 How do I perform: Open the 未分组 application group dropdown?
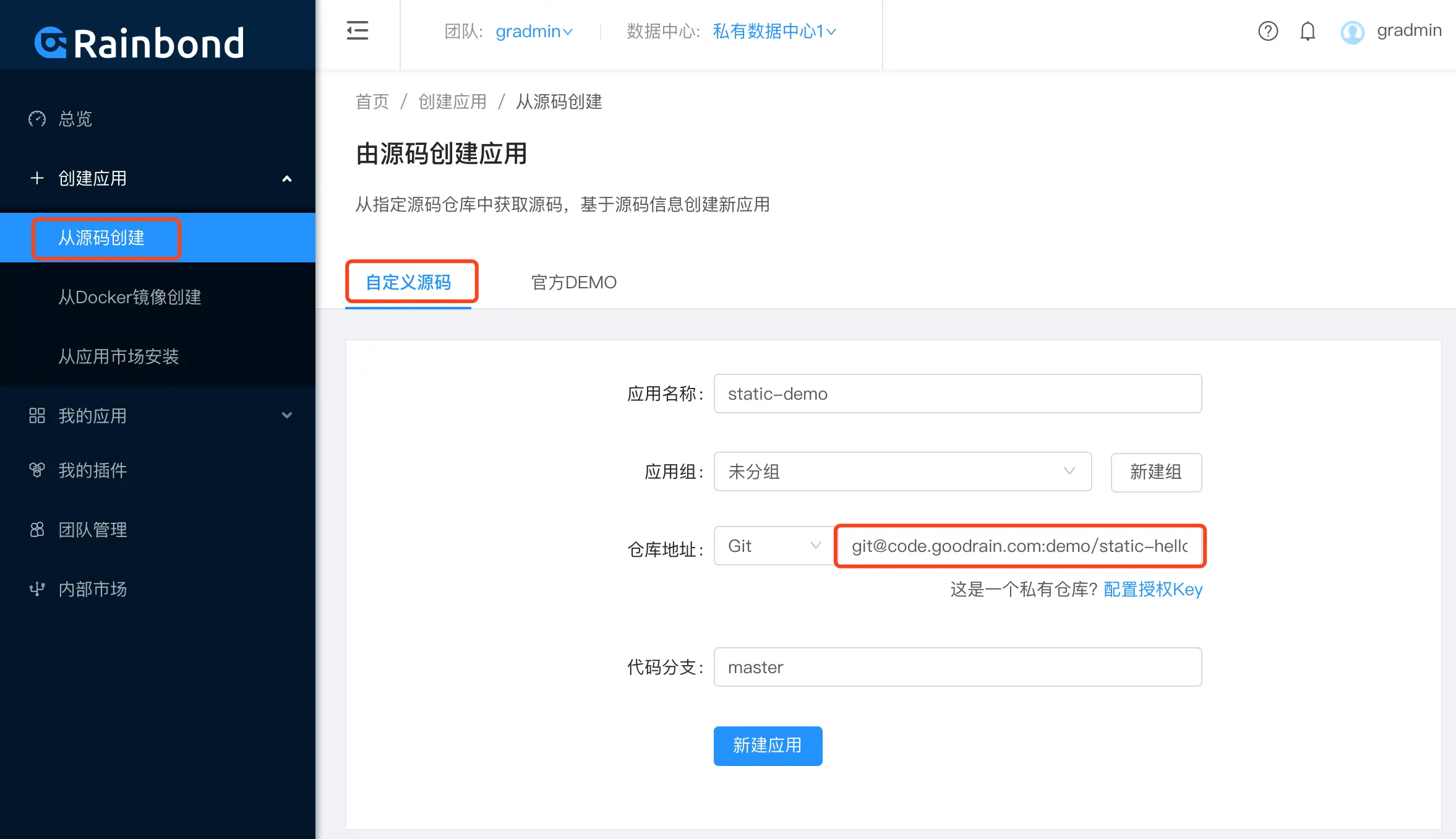click(902, 471)
